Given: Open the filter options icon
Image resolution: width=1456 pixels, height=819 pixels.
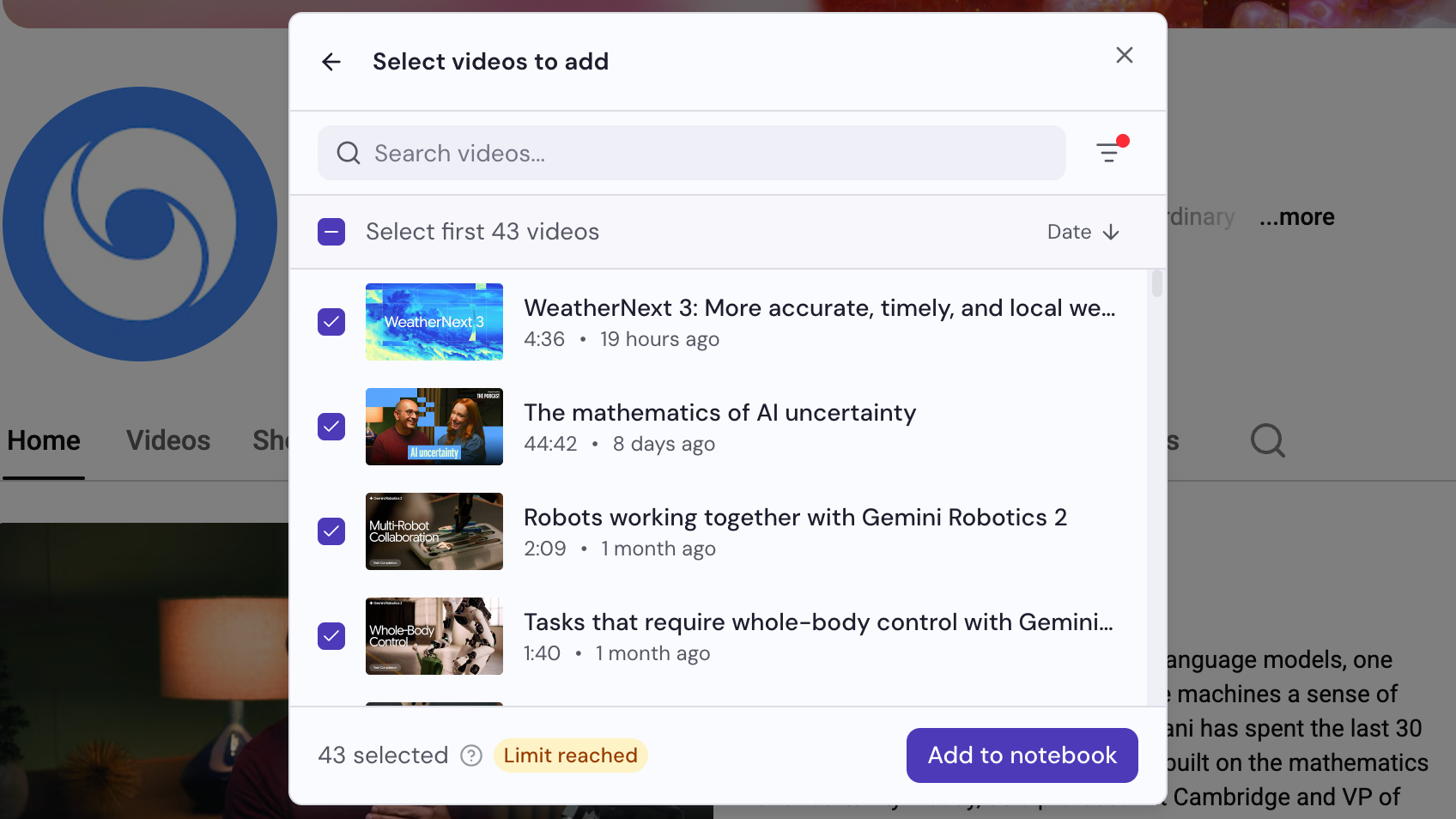Looking at the screenshot, I should click(x=1110, y=153).
